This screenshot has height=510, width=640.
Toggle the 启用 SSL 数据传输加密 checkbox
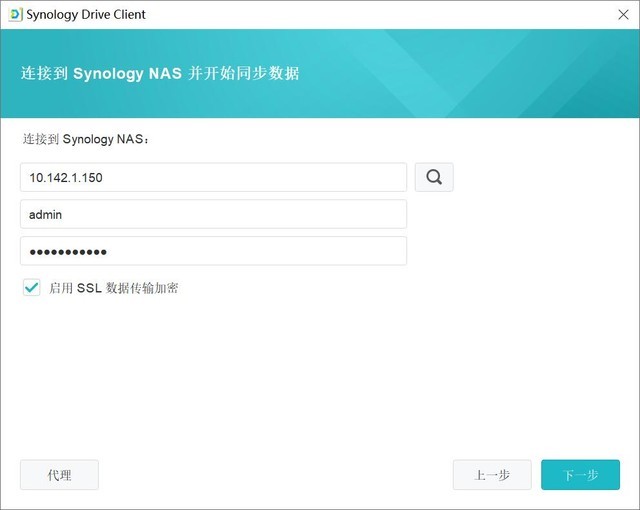tap(31, 288)
